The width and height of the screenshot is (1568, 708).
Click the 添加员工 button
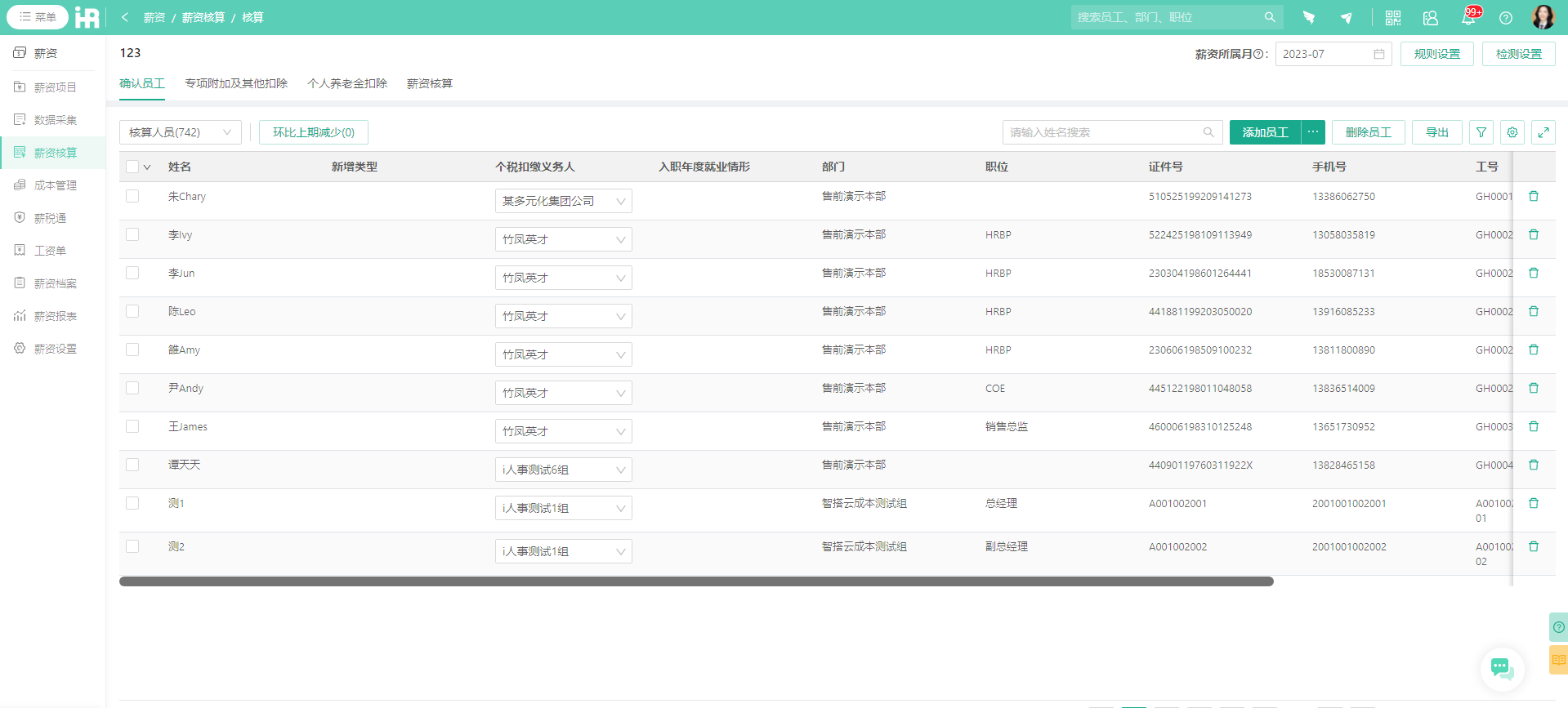[x=1265, y=132]
